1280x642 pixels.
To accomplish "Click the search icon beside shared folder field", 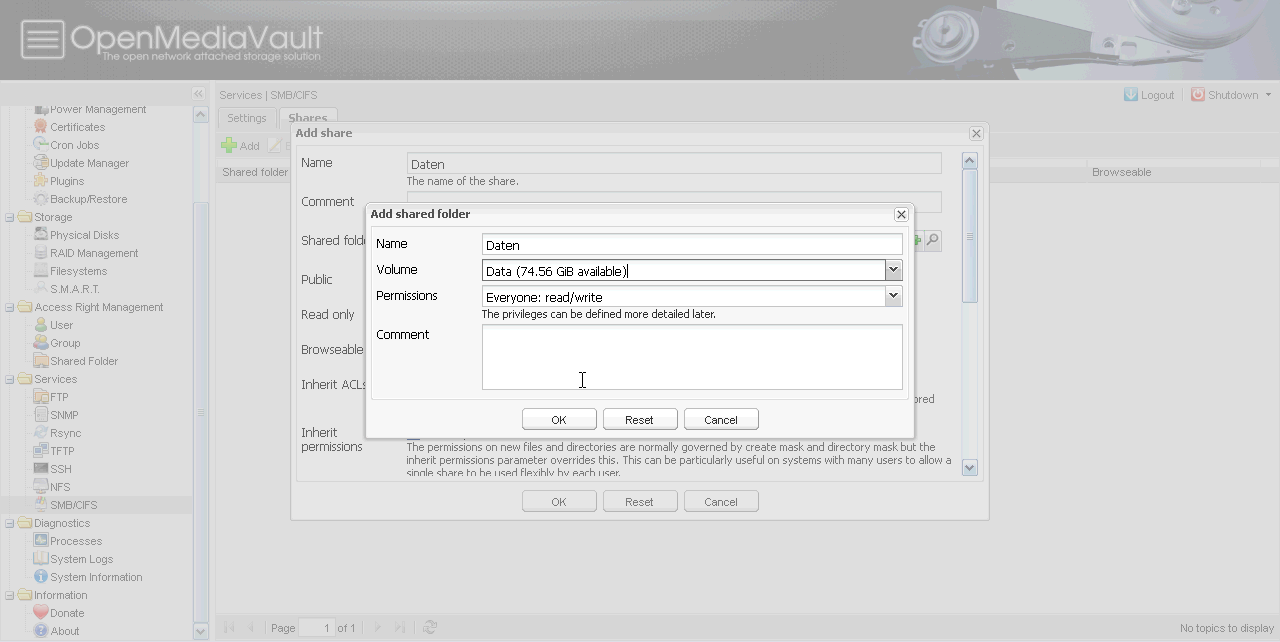I will pos(932,240).
